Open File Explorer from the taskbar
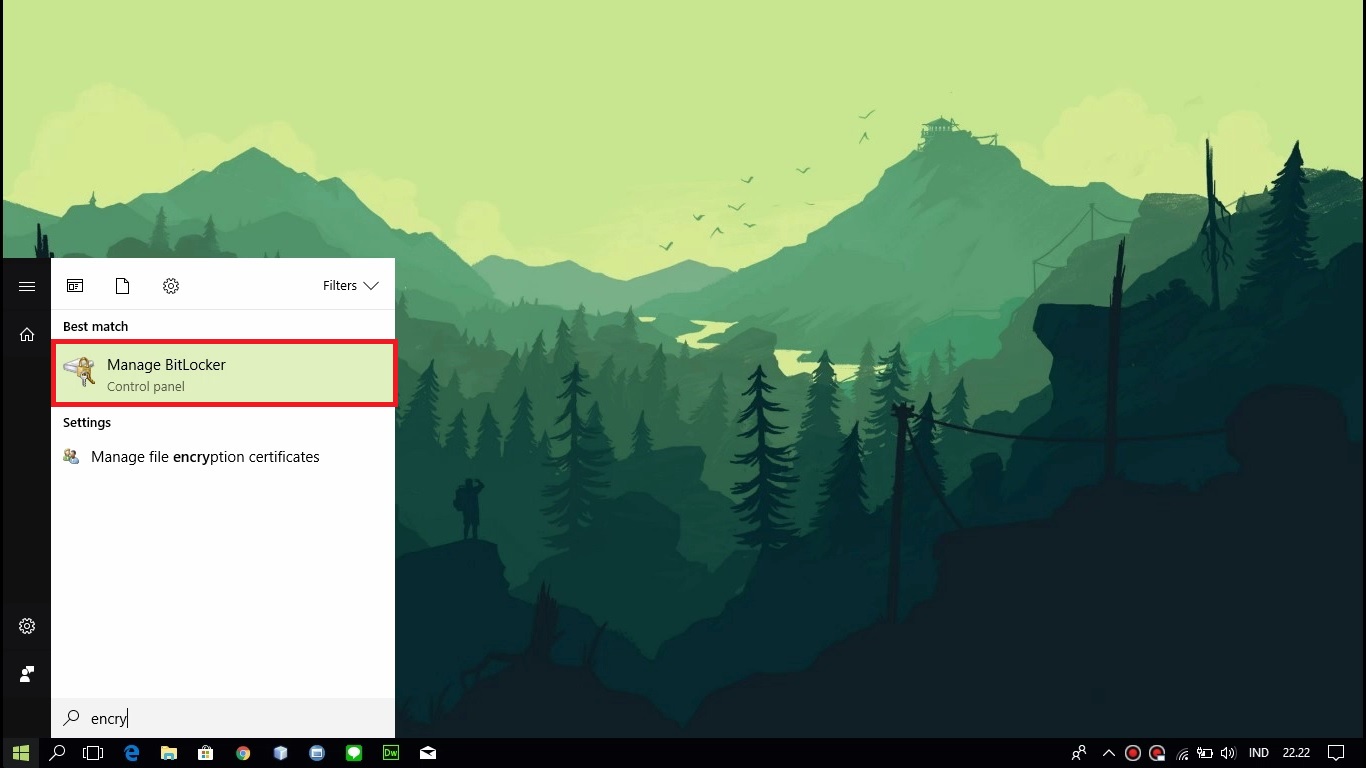 (x=169, y=753)
